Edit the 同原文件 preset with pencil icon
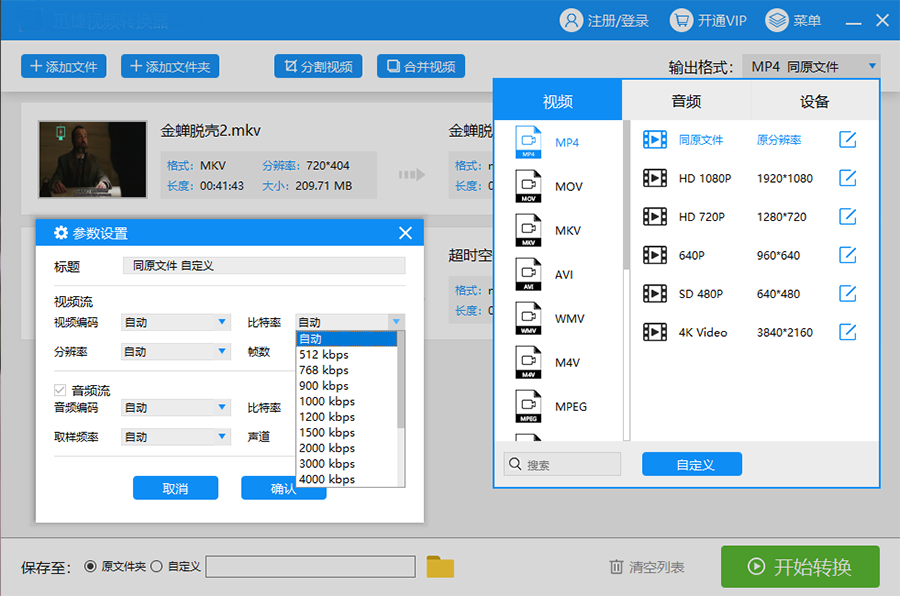This screenshot has width=900, height=596. coord(847,140)
